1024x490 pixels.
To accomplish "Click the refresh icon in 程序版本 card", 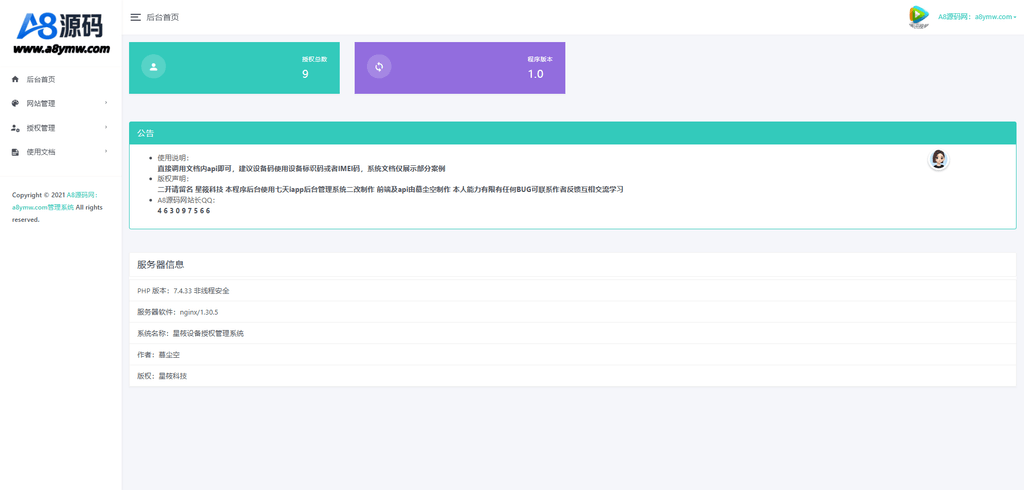I will [379, 67].
